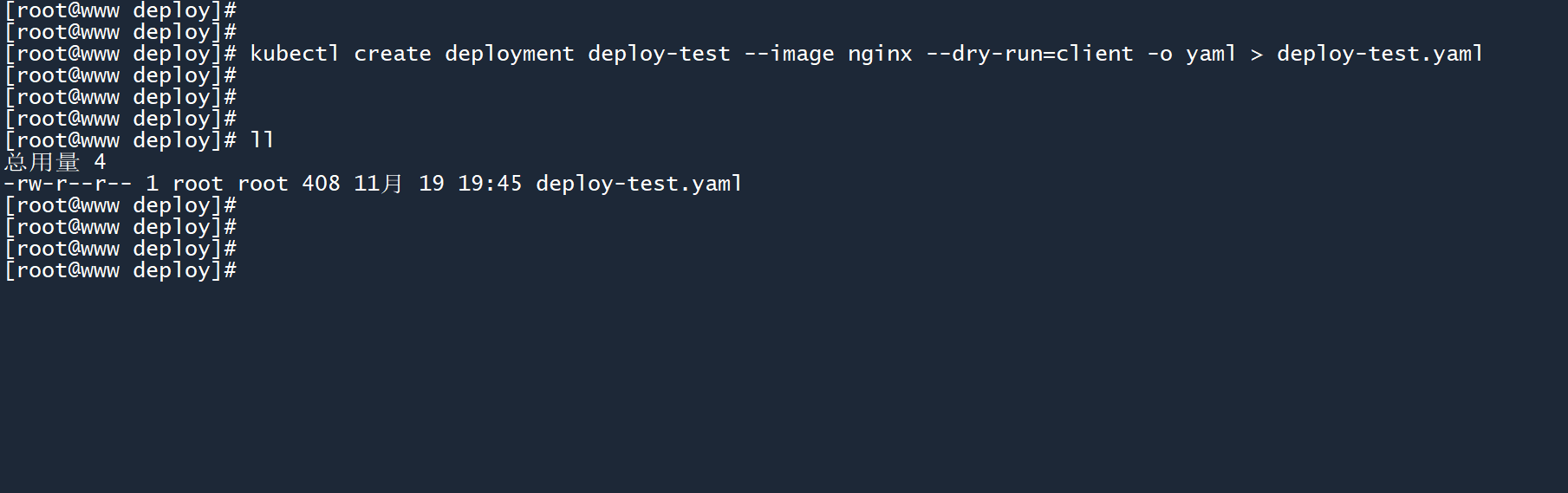This screenshot has height=493, width=1568.
Task: Click the file size "408"
Action: click(x=321, y=184)
